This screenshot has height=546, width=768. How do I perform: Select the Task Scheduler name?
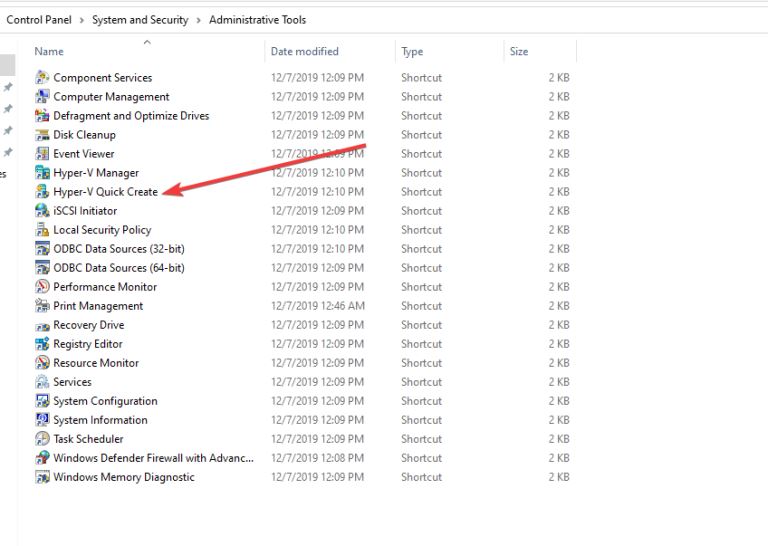(88, 439)
